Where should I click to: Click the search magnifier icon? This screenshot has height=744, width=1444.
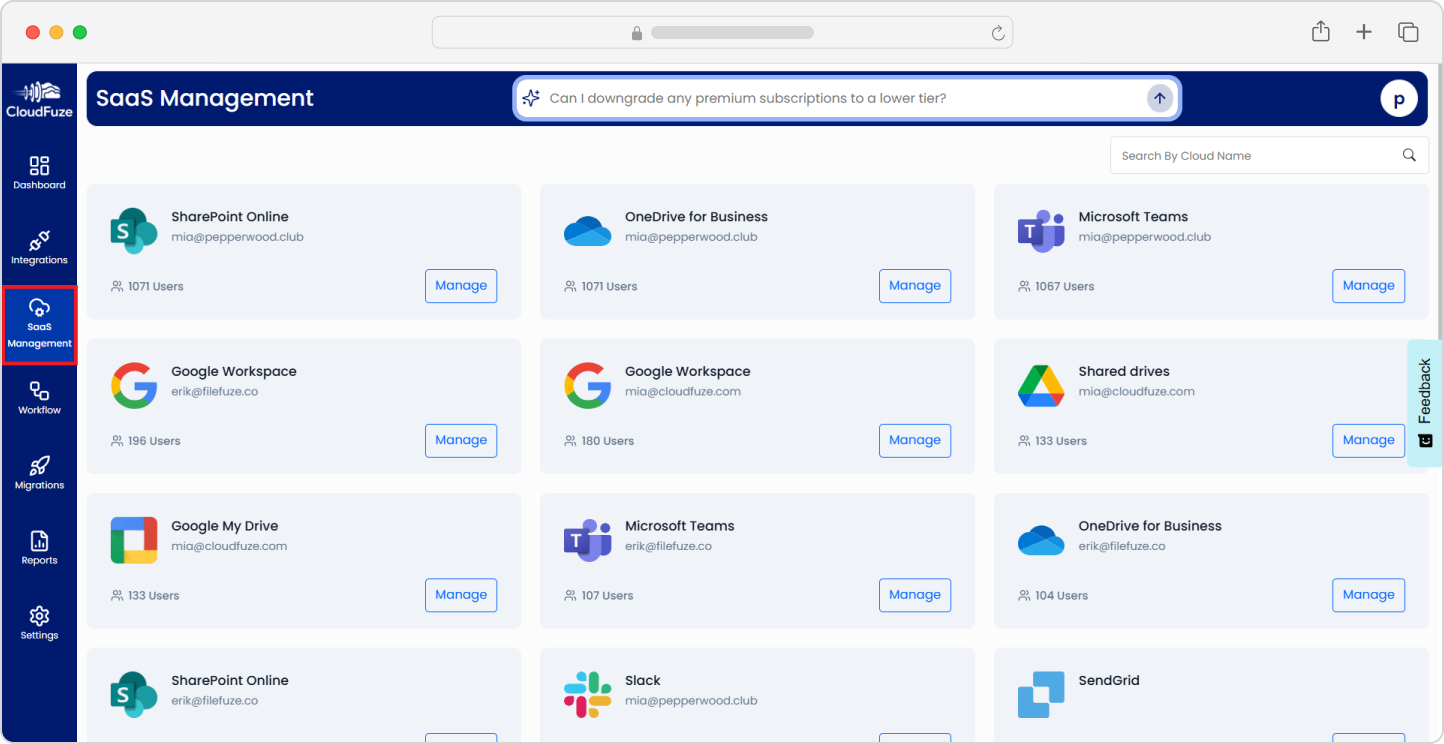(1409, 155)
